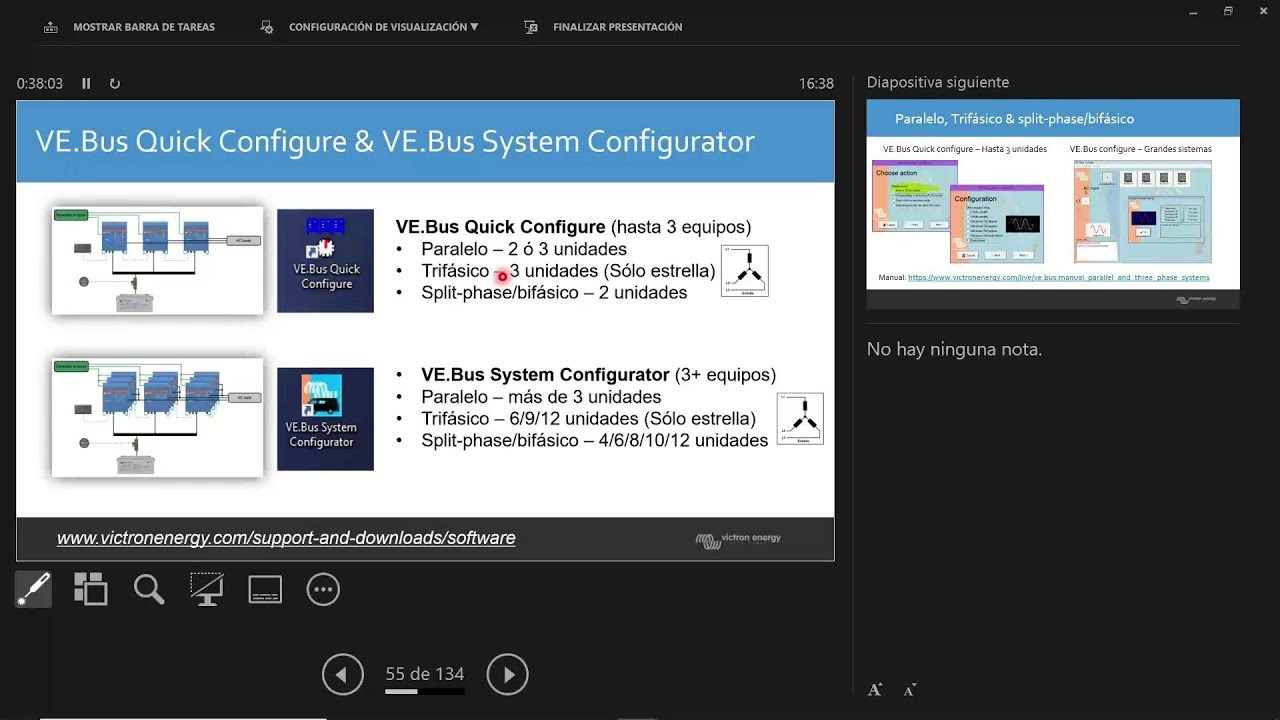Open victronenergy.com support-and-downloads software link
The height and width of the screenshot is (720, 1280).
(x=286, y=538)
